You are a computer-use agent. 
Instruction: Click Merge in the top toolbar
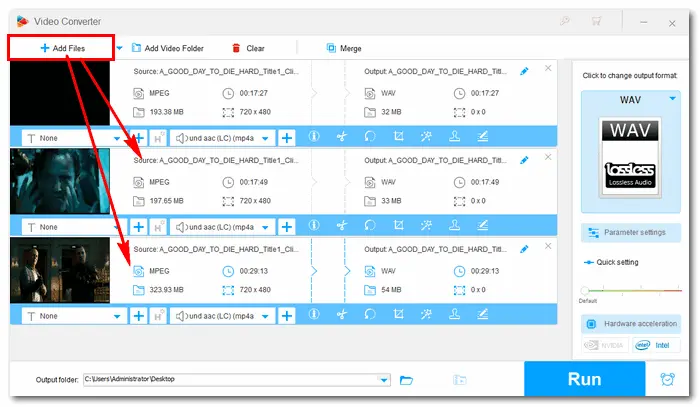343,48
